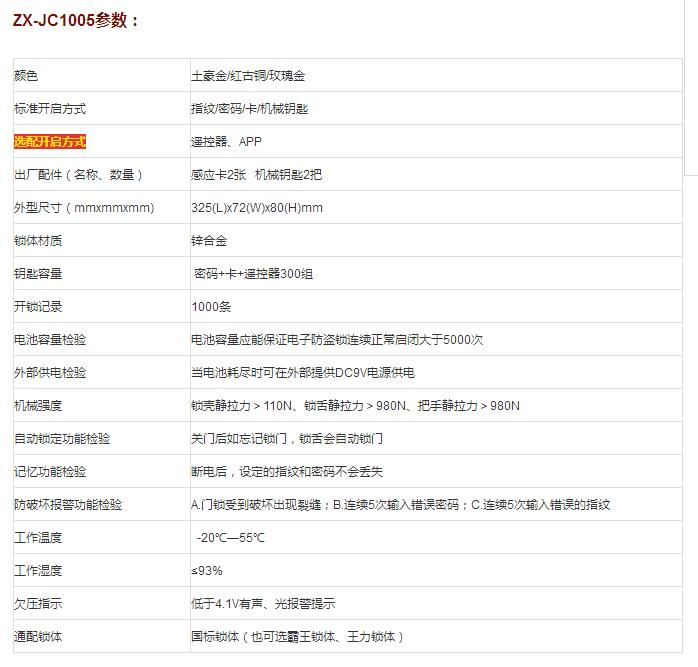This screenshot has height=667, width=698.
Task: Select the 锌合金 material value
Action: [209, 241]
